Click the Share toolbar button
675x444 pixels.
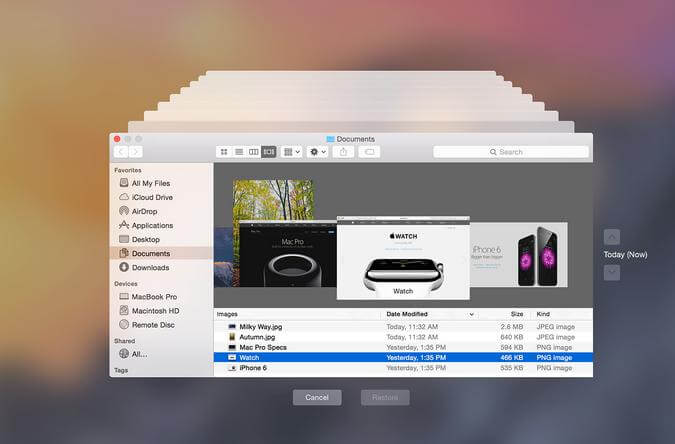343,152
